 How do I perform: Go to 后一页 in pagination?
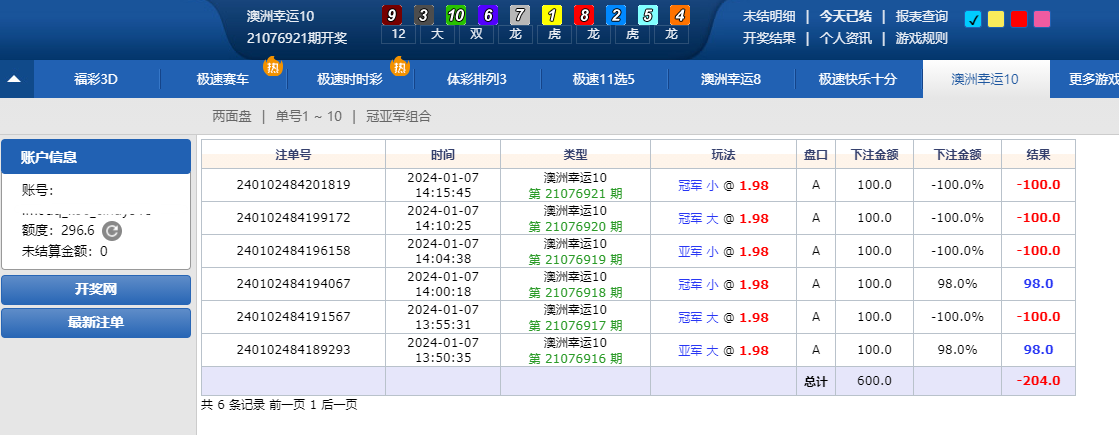tap(338, 405)
